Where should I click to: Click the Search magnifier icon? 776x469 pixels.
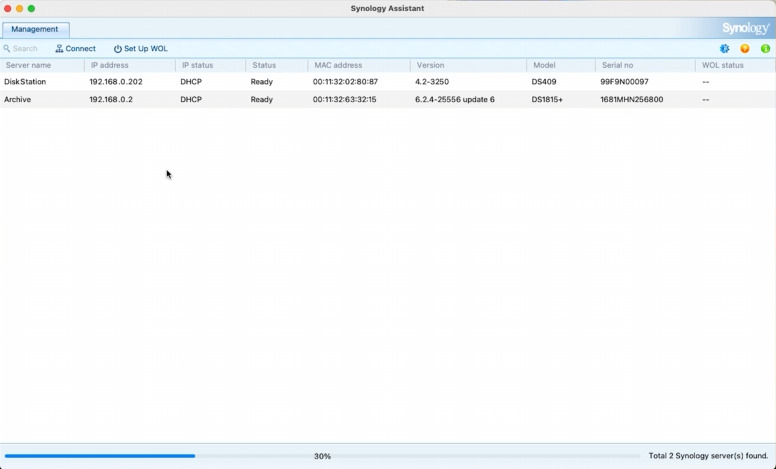pyautogui.click(x=6, y=48)
